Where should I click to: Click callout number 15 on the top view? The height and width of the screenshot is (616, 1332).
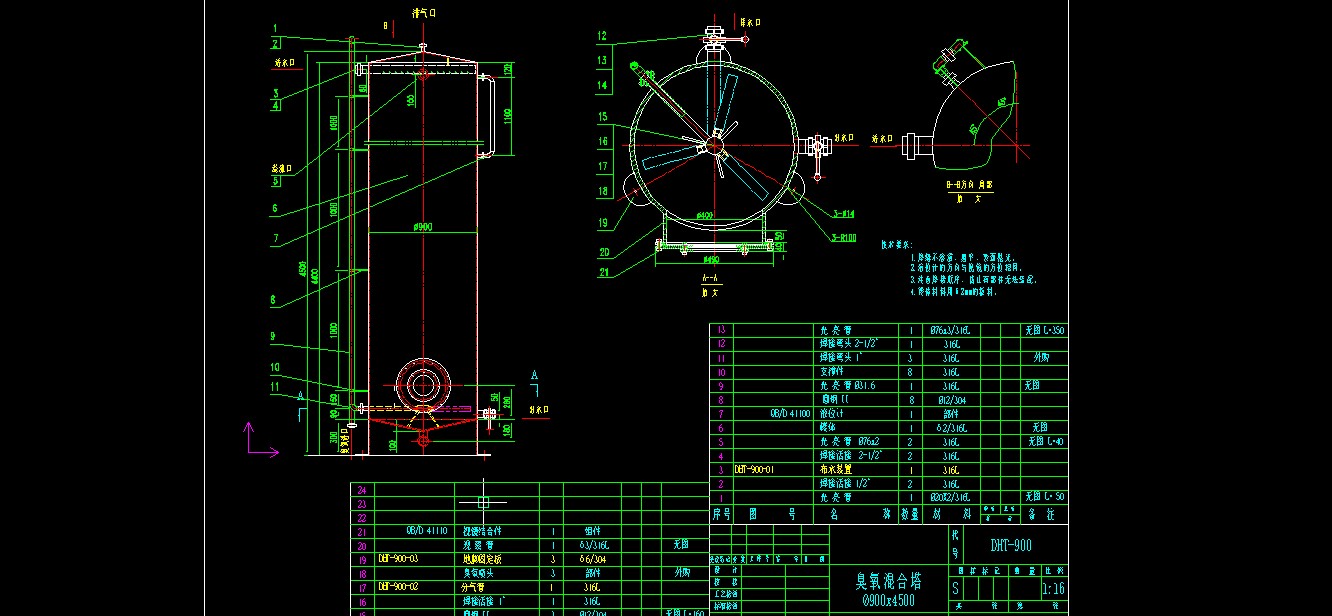point(603,117)
